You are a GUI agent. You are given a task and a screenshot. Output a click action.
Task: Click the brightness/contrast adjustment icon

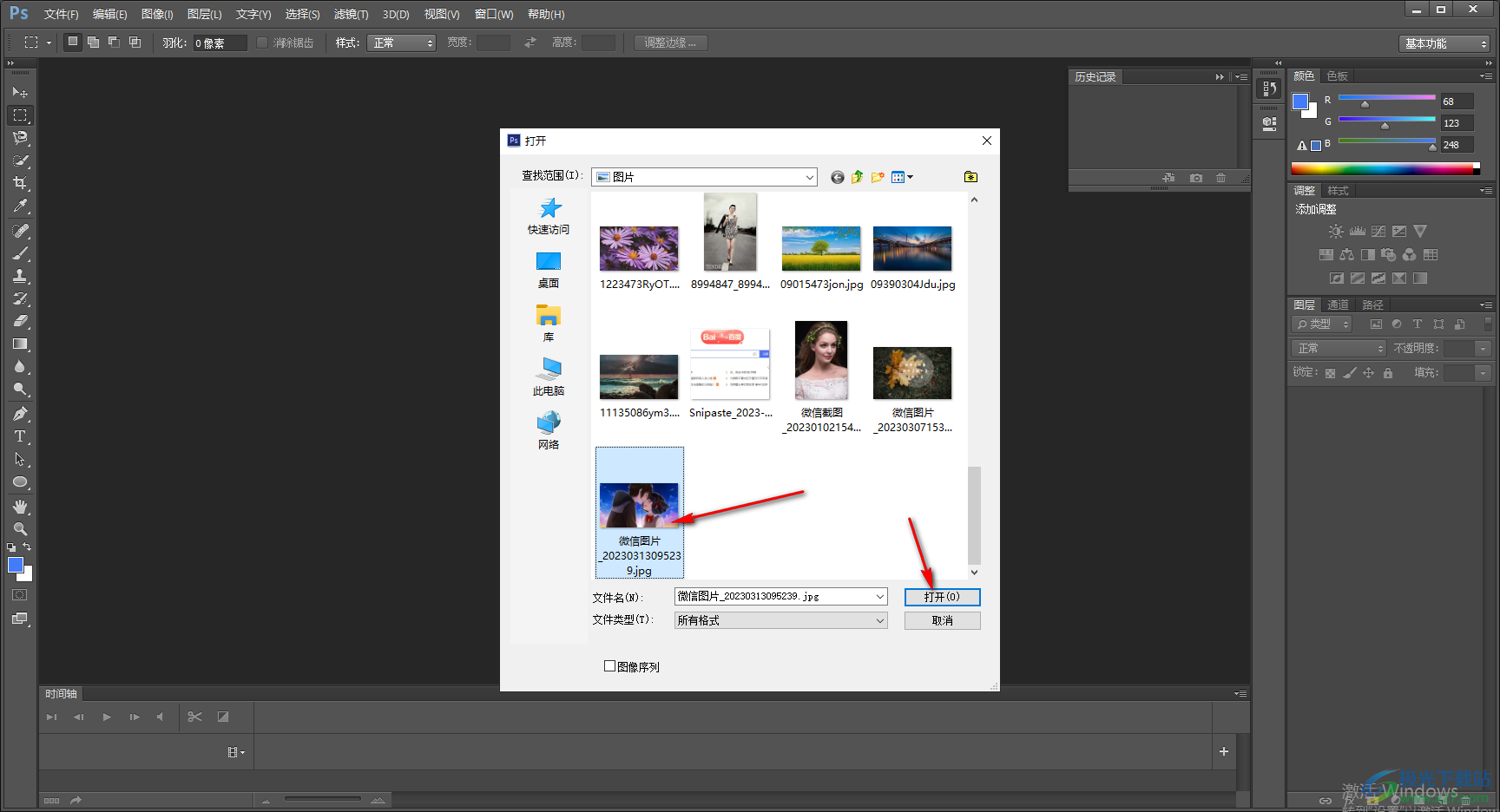pyautogui.click(x=1336, y=232)
